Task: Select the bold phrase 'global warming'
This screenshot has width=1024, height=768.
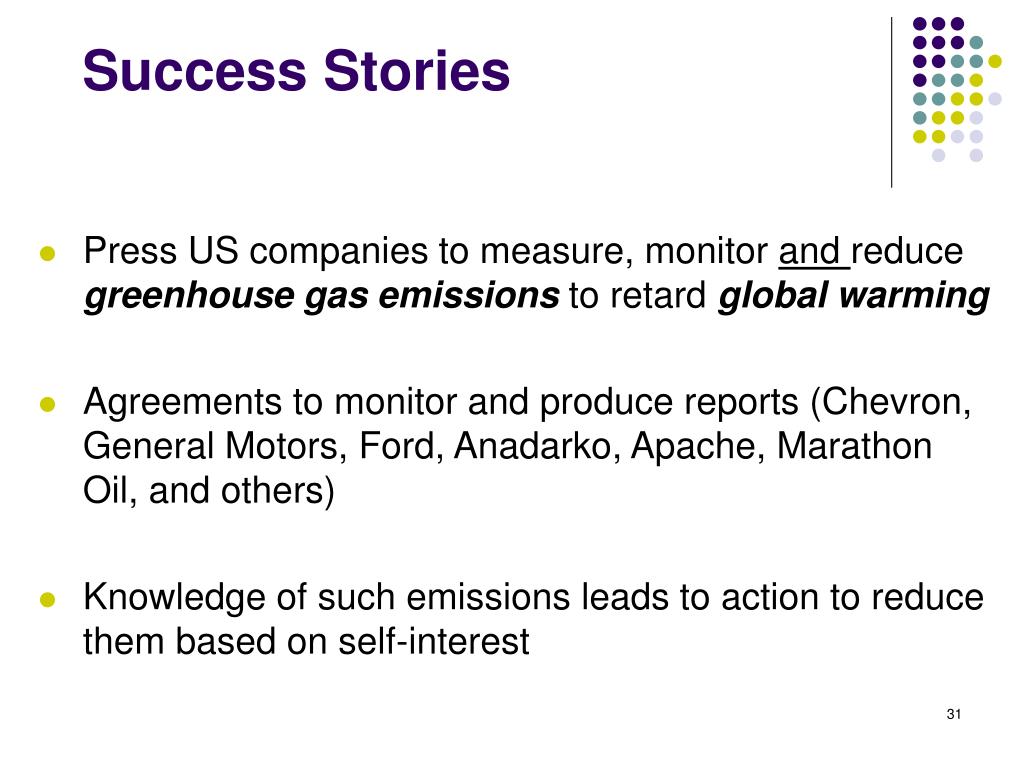Action: pos(854,295)
